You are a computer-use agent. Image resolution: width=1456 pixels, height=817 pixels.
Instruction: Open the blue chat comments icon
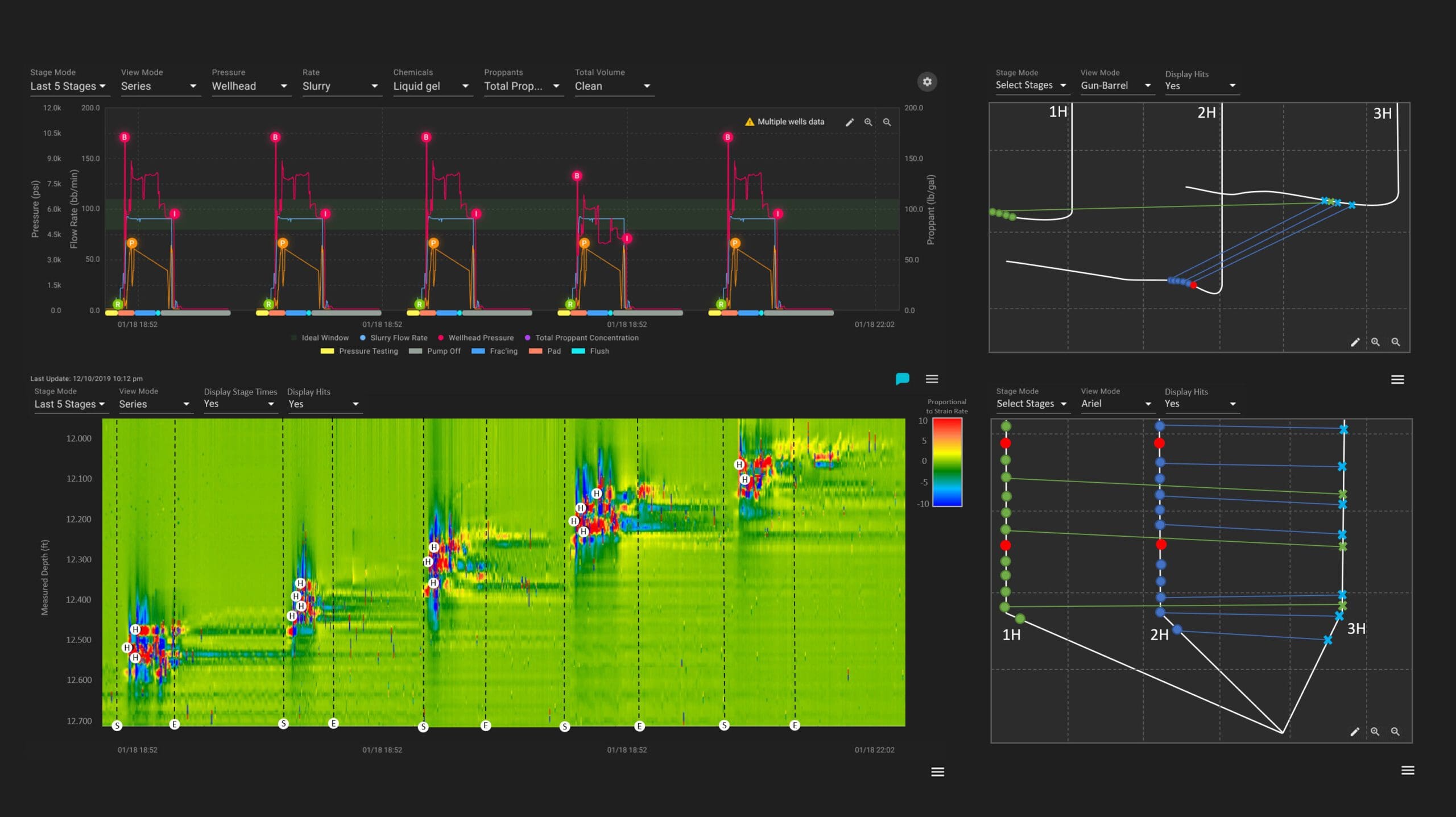(902, 379)
